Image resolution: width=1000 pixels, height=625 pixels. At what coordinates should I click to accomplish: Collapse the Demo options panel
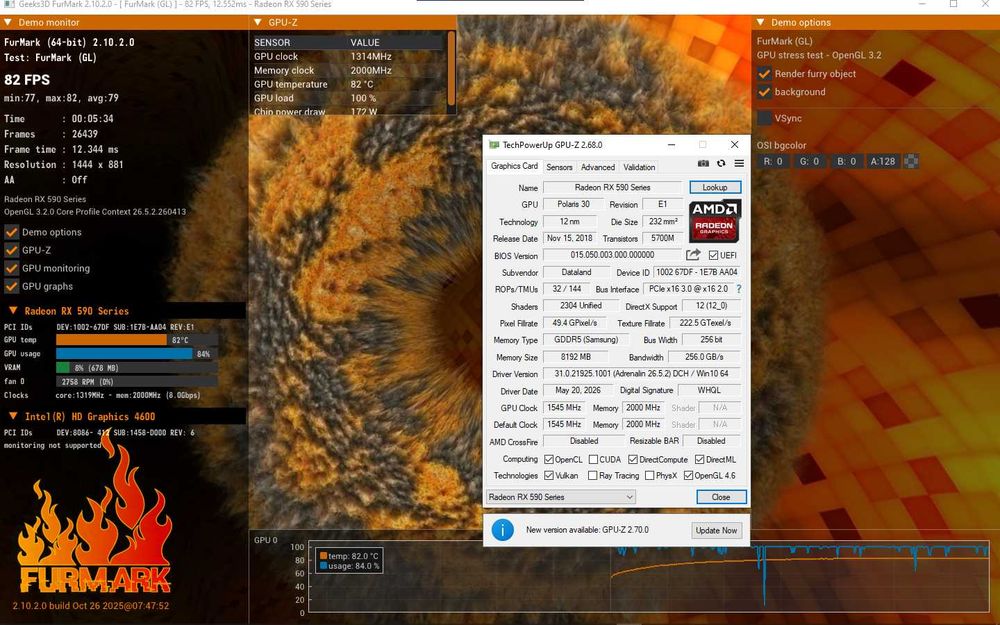tap(760, 22)
